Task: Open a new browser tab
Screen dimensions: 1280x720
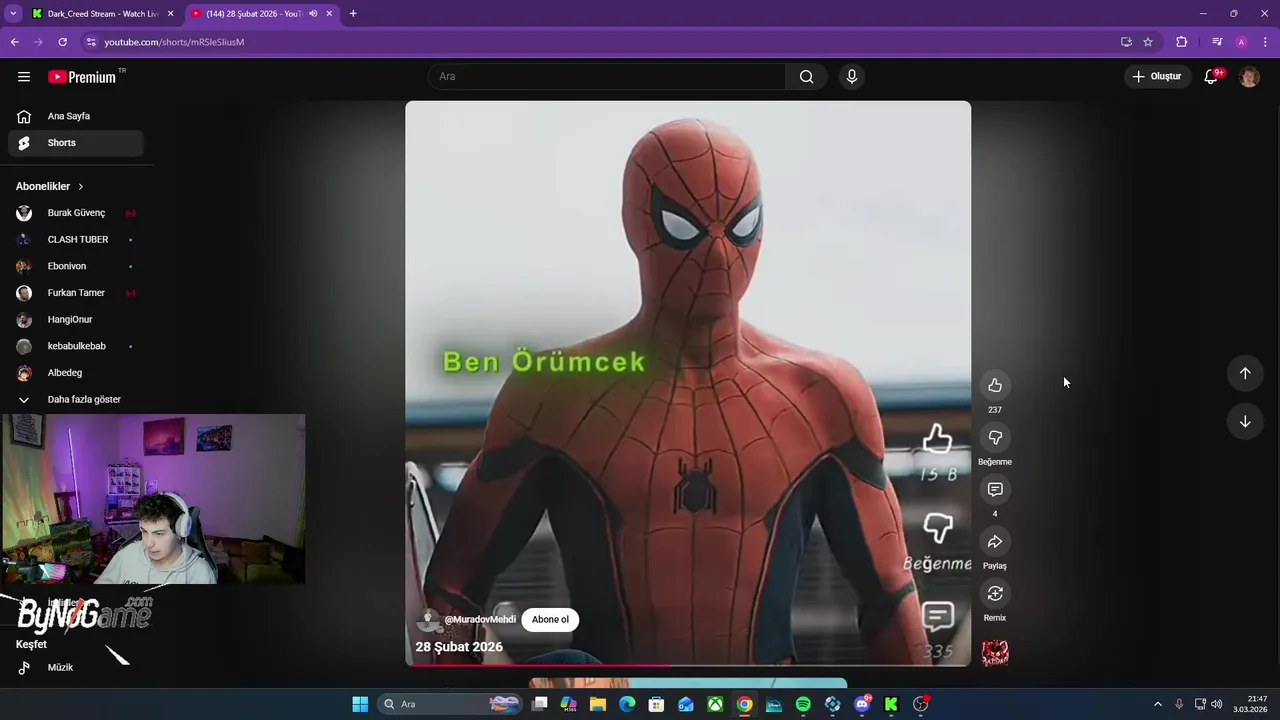Action: [353, 14]
